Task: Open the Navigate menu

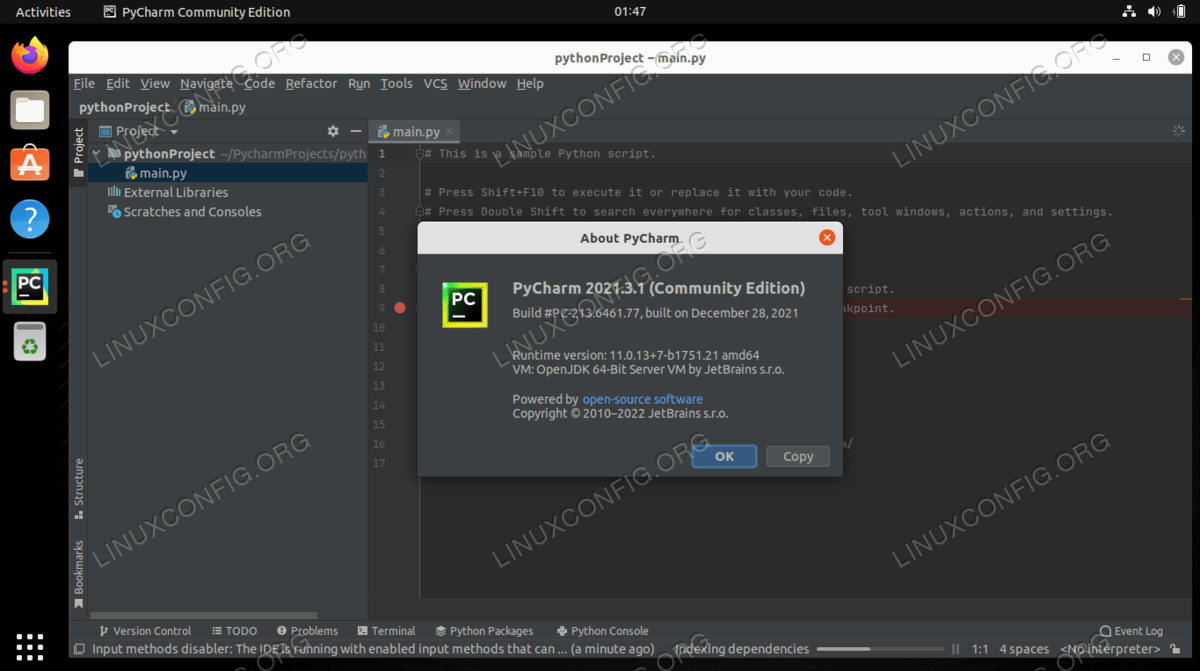Action: [206, 84]
